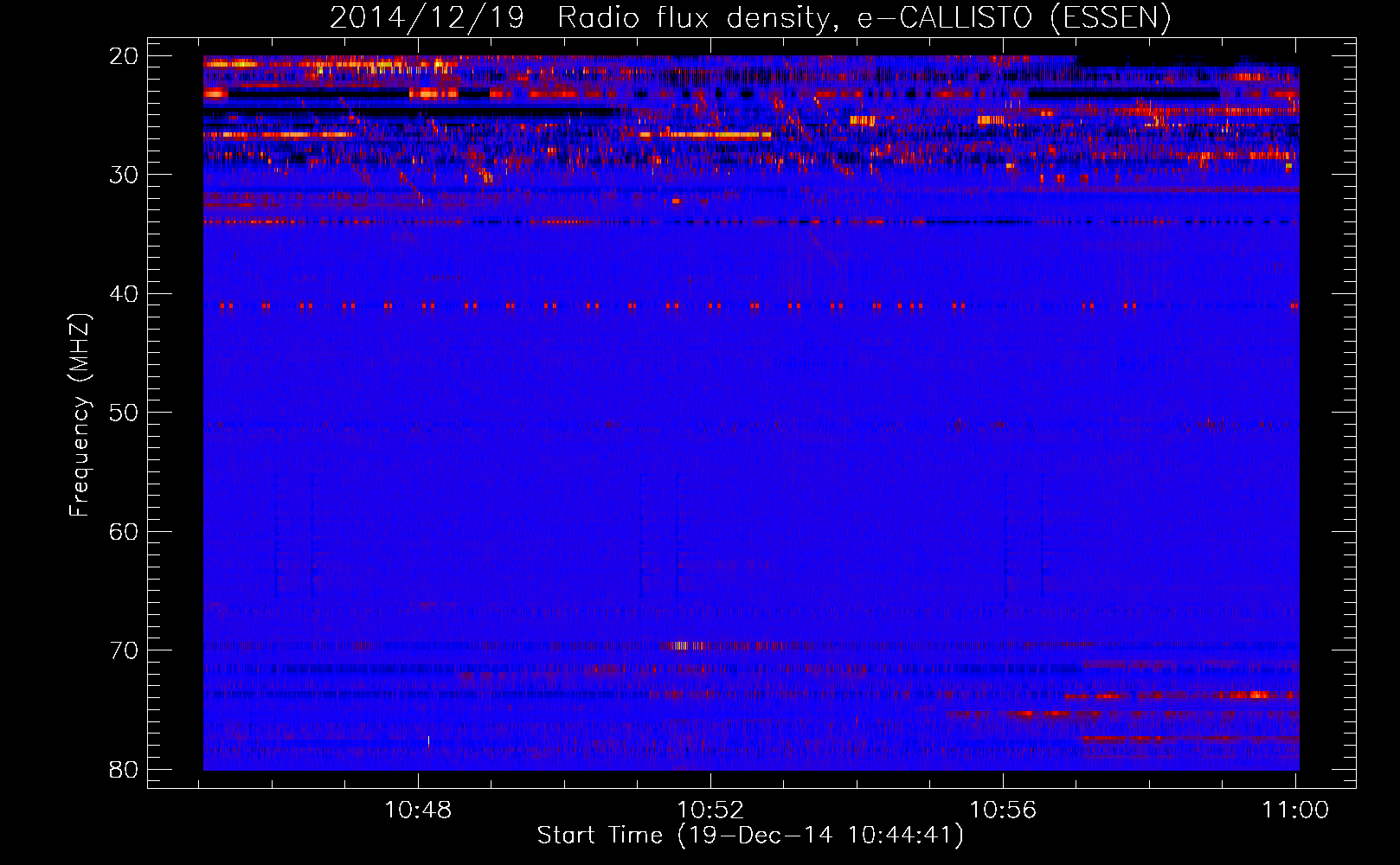The height and width of the screenshot is (865, 1400).
Task: Click the 80 frequency tick label
Action: pos(124,770)
